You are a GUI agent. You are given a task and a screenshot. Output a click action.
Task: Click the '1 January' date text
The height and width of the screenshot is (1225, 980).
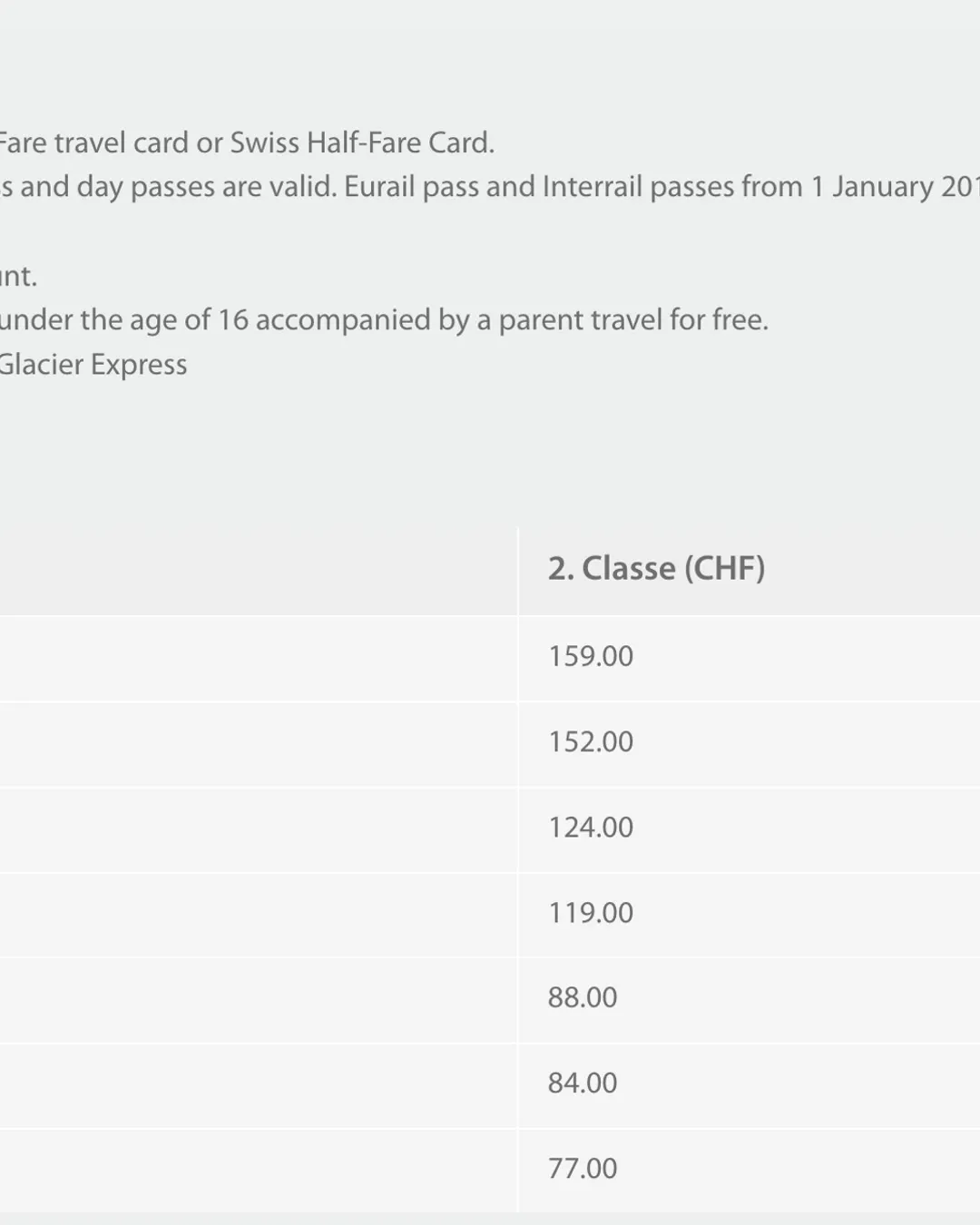pos(871,186)
